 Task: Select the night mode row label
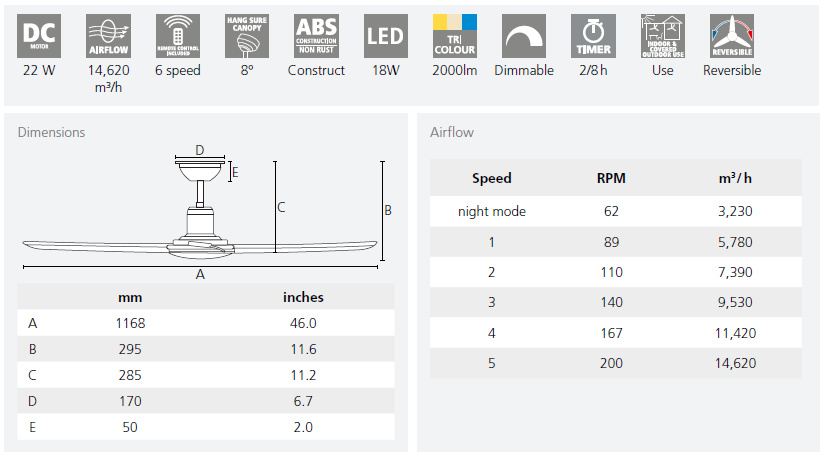(x=491, y=211)
